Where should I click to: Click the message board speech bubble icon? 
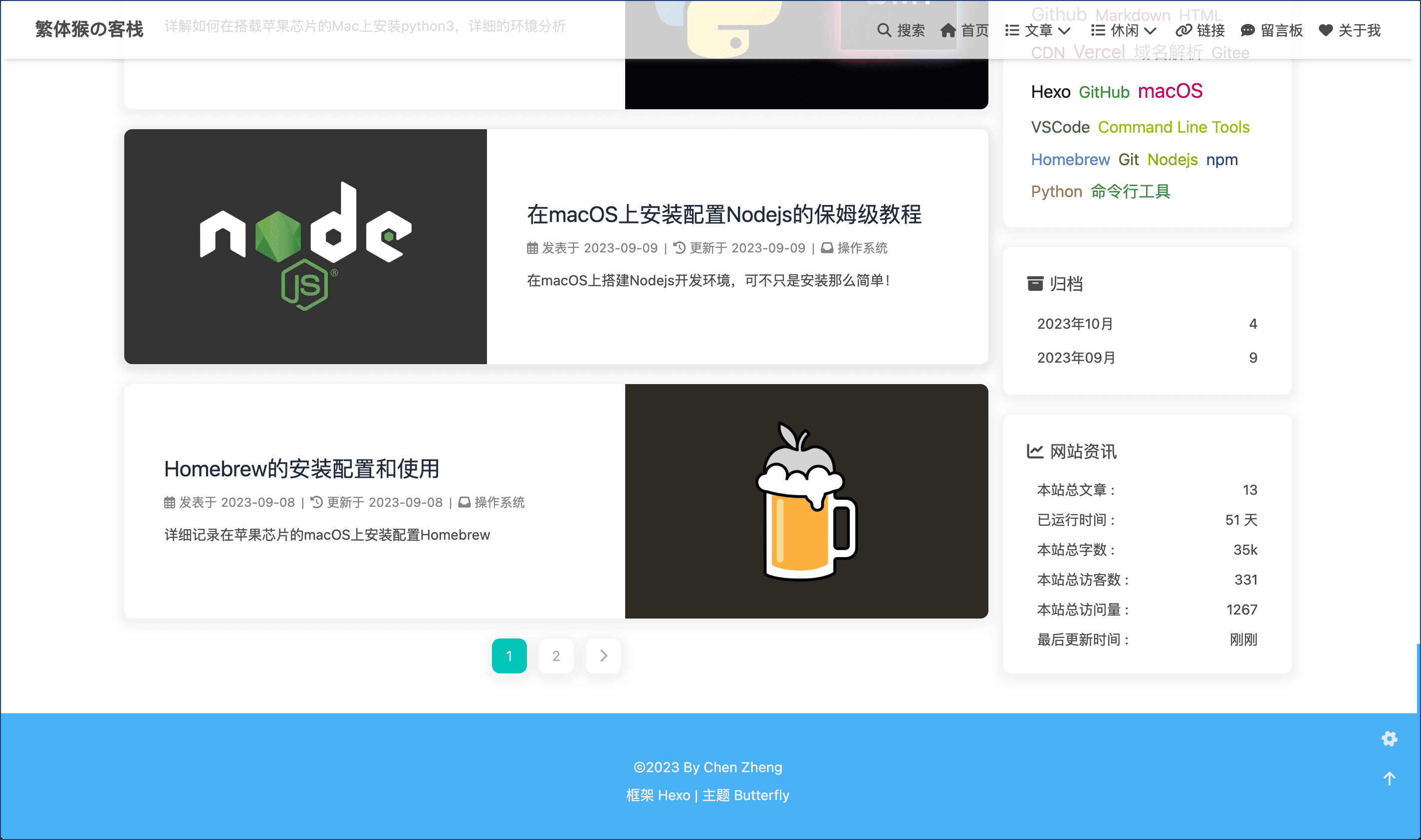1247,30
